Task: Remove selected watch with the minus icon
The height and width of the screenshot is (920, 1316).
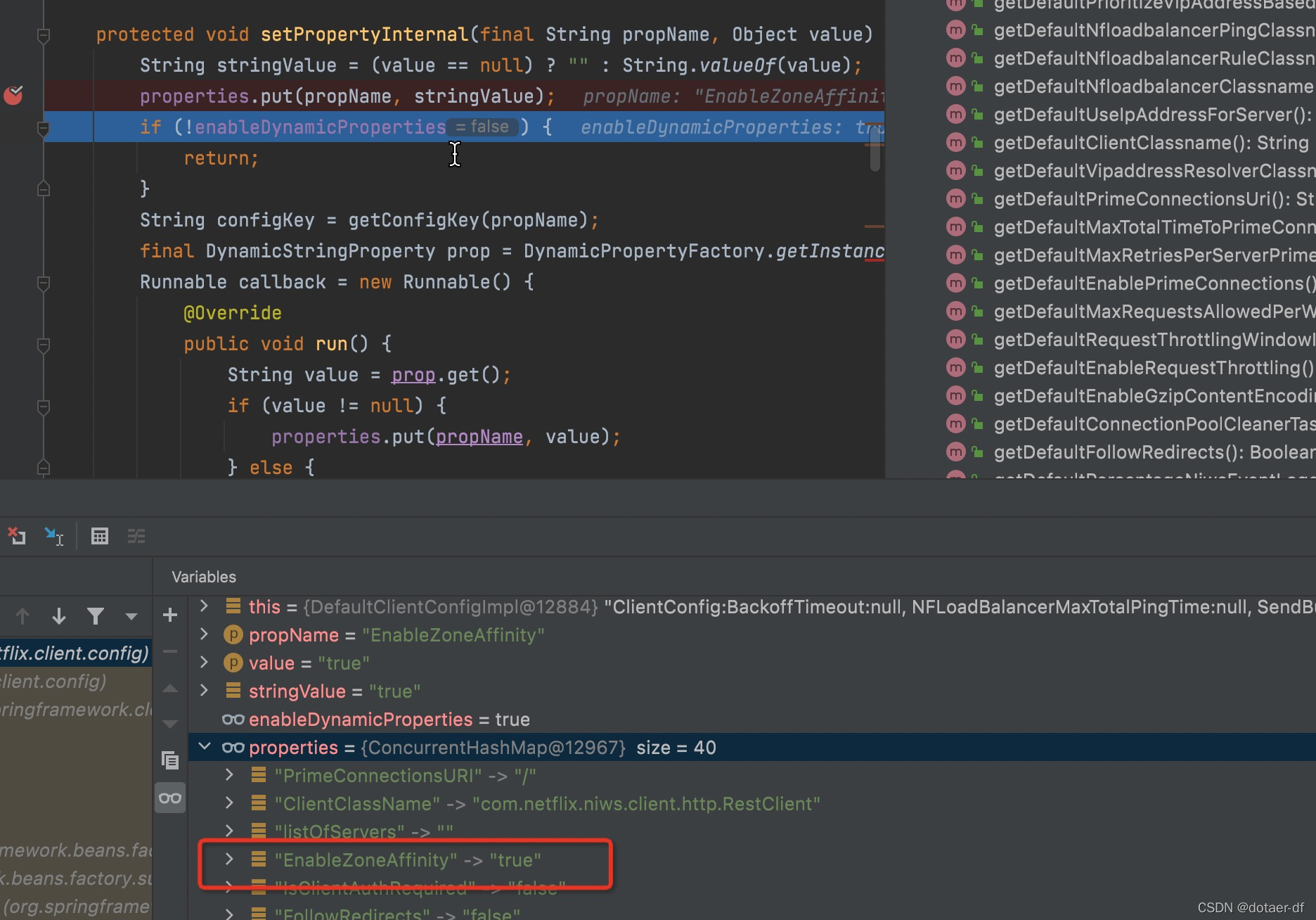Action: pyautogui.click(x=170, y=650)
